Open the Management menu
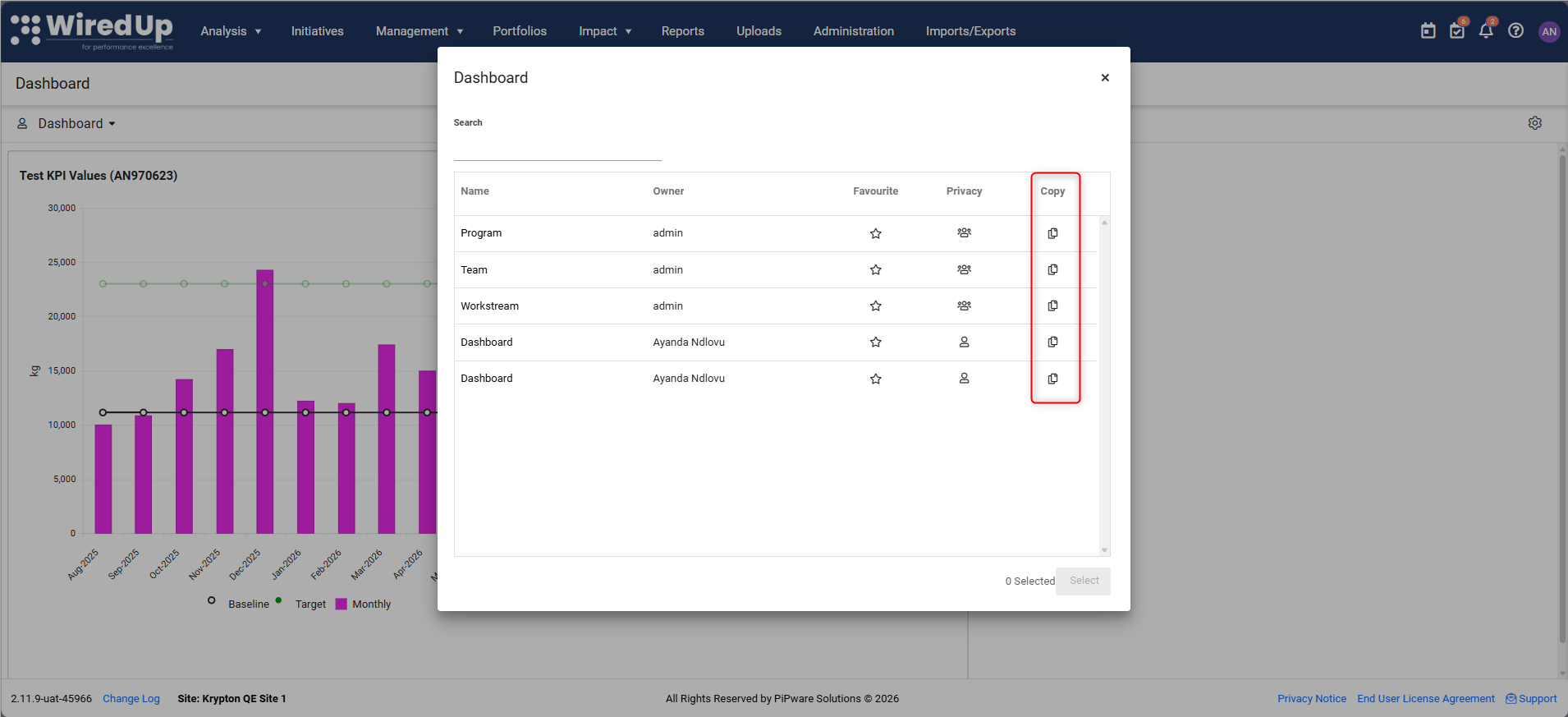The width and height of the screenshot is (1568, 717). click(420, 31)
